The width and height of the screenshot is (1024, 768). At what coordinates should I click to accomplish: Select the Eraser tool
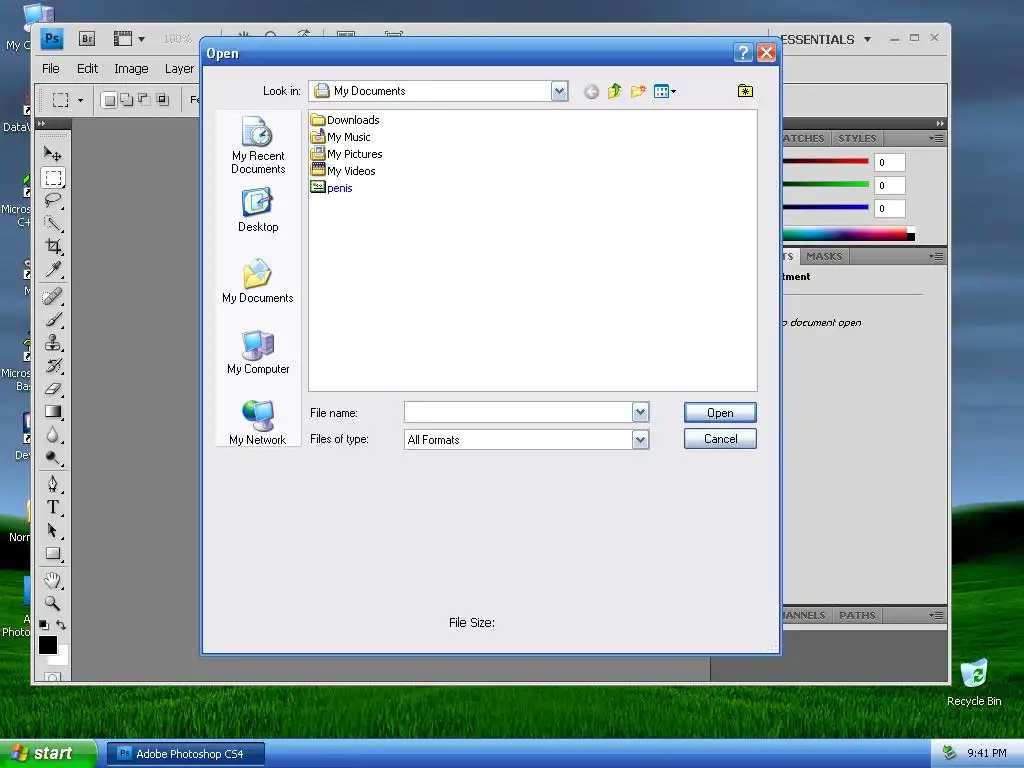52,389
